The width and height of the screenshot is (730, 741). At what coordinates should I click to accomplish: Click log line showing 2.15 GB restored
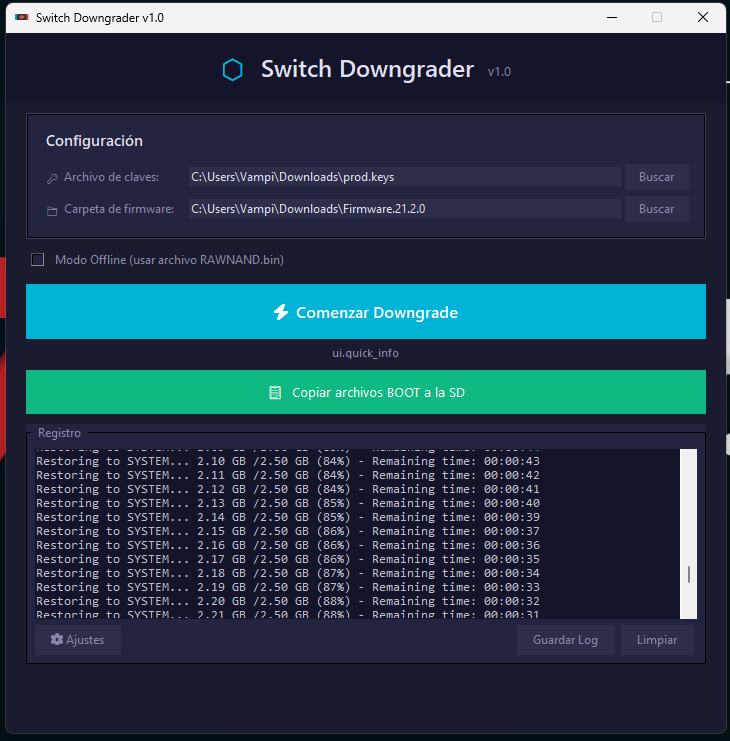tap(288, 531)
